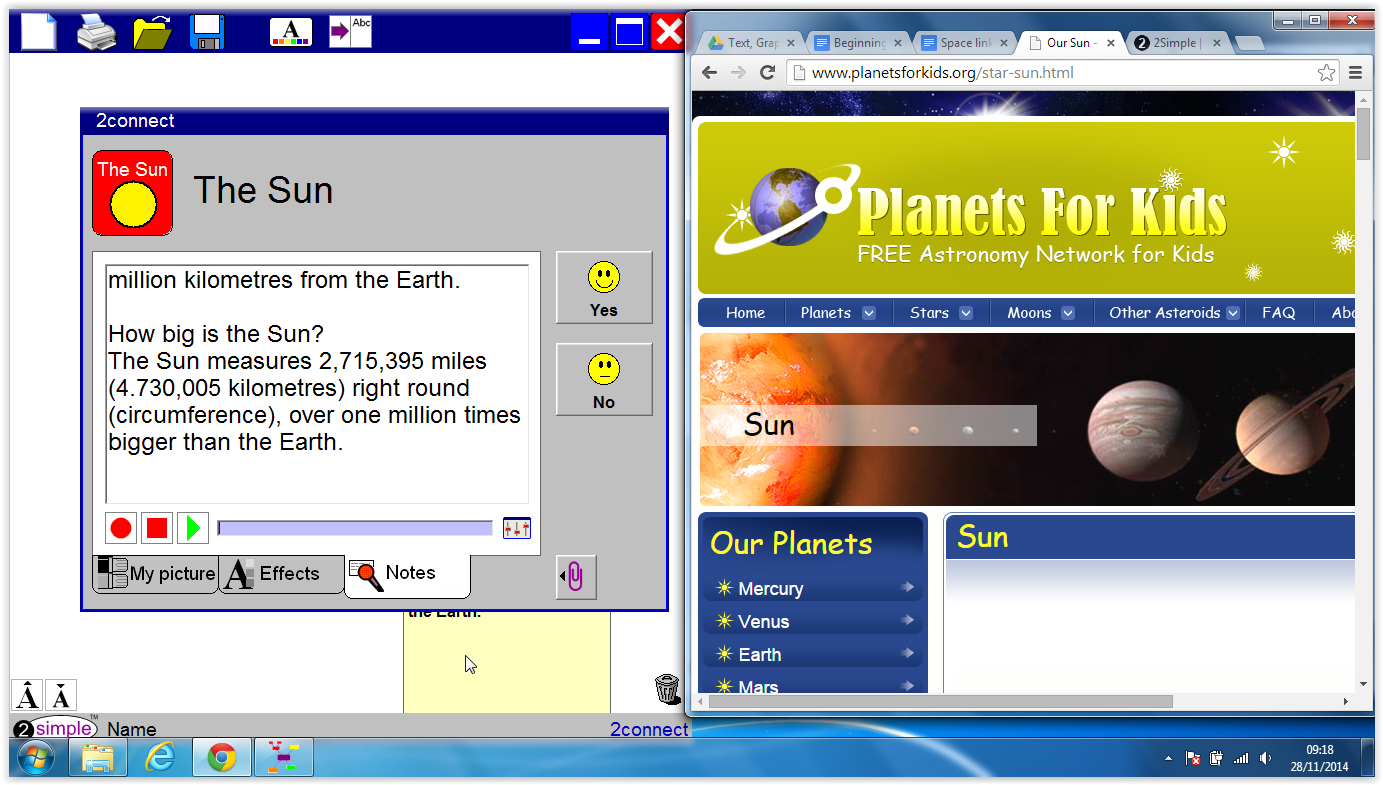Show hidden system tray icons

point(1168,759)
